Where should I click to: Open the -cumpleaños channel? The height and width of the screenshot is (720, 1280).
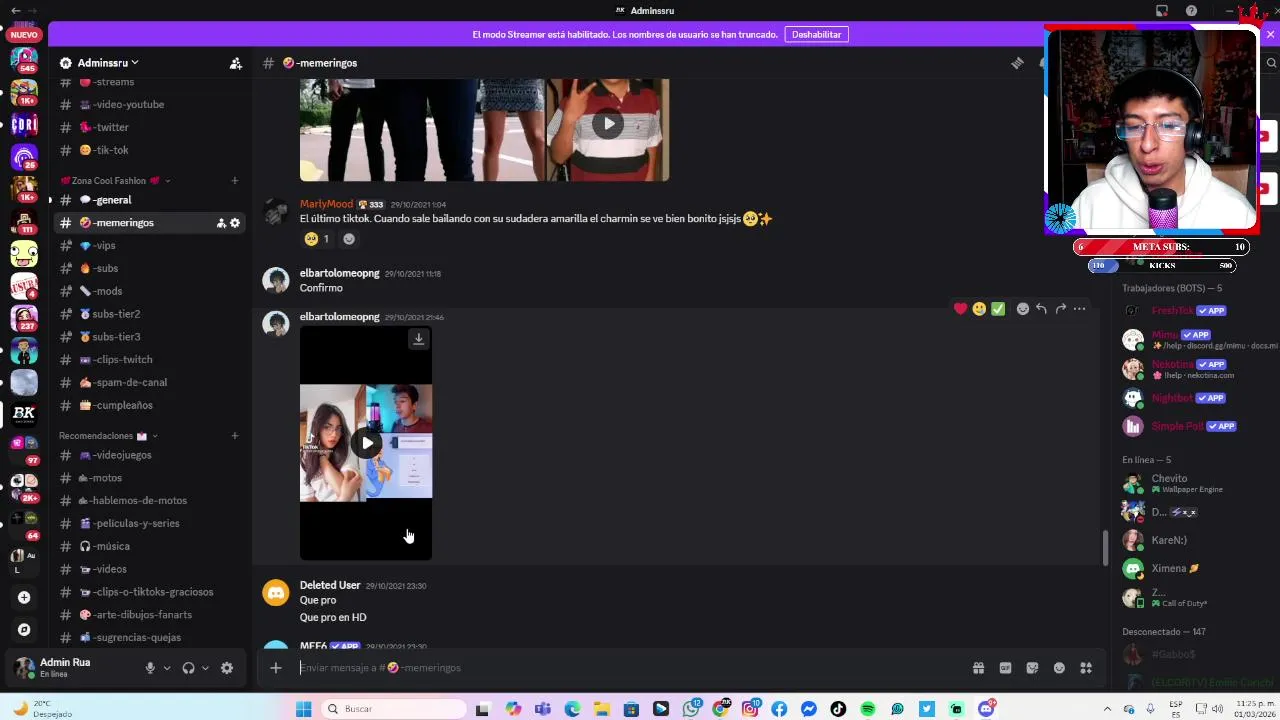[150, 405]
